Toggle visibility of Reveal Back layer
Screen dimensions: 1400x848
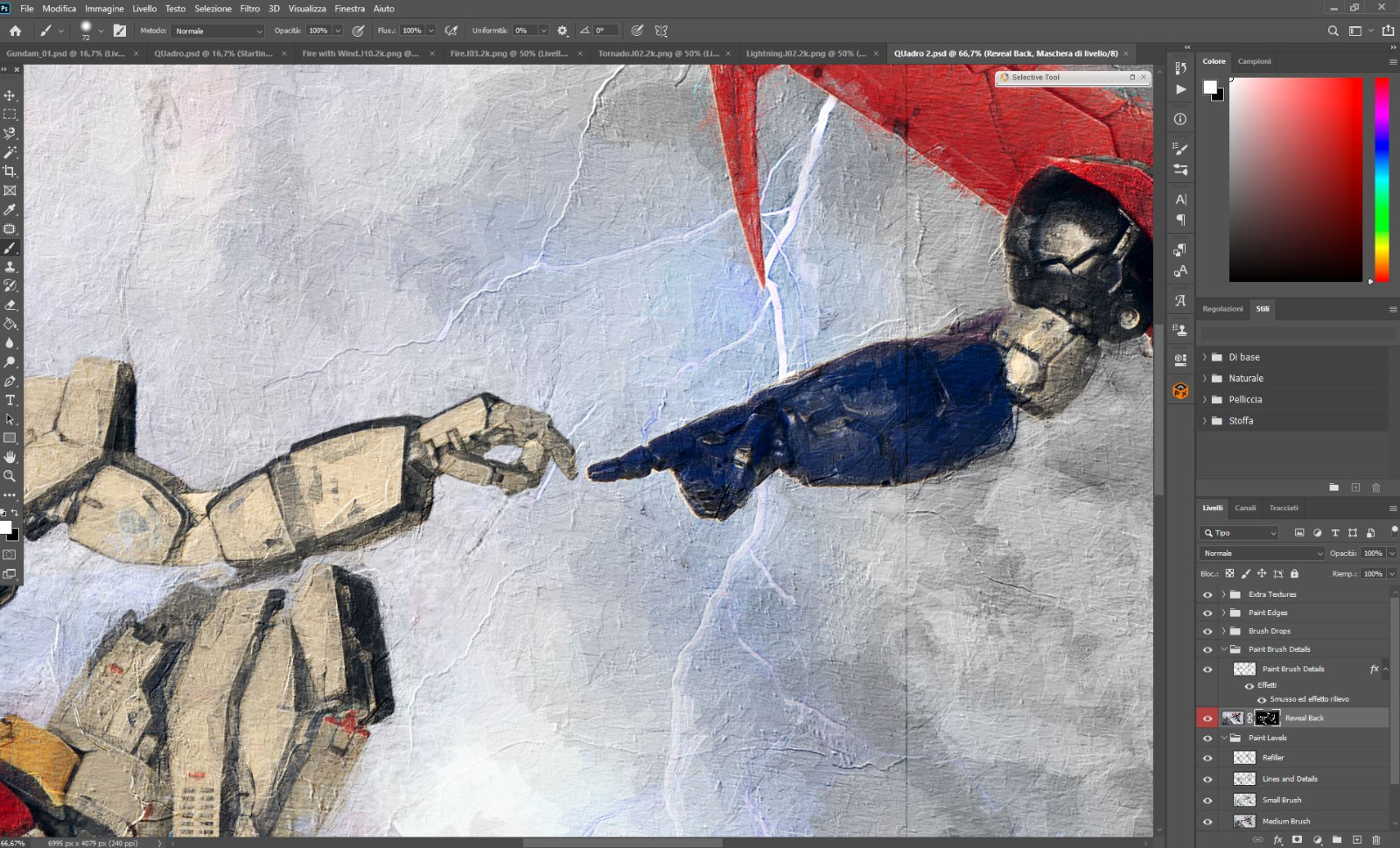tap(1207, 718)
